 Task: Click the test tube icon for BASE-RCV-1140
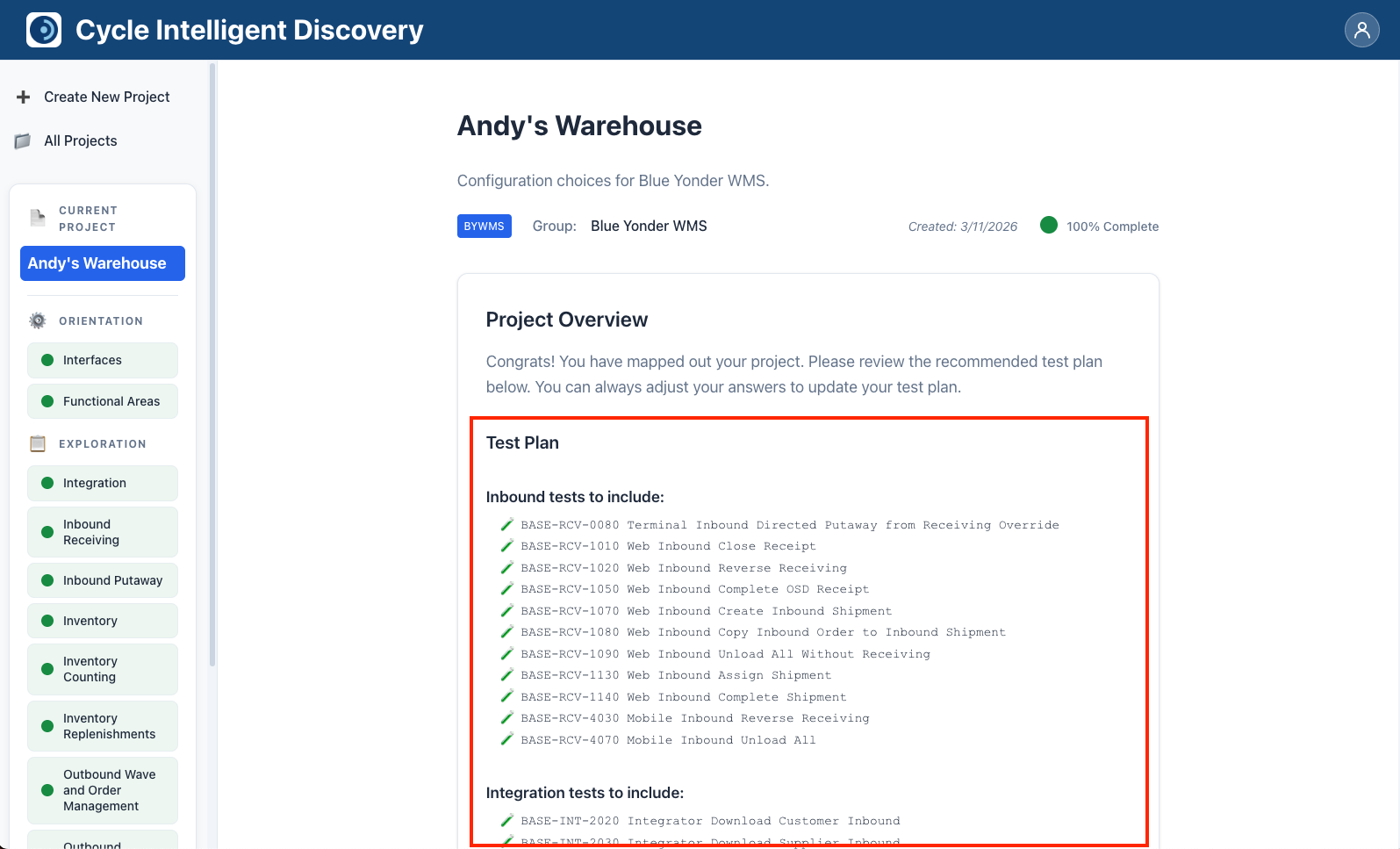pyautogui.click(x=506, y=697)
